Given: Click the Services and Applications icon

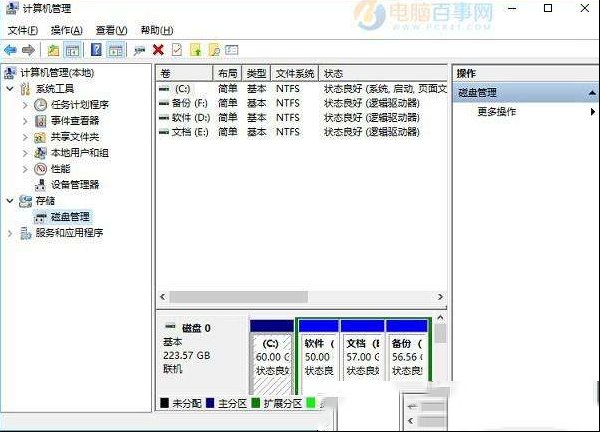Looking at the screenshot, I should 25,233.
